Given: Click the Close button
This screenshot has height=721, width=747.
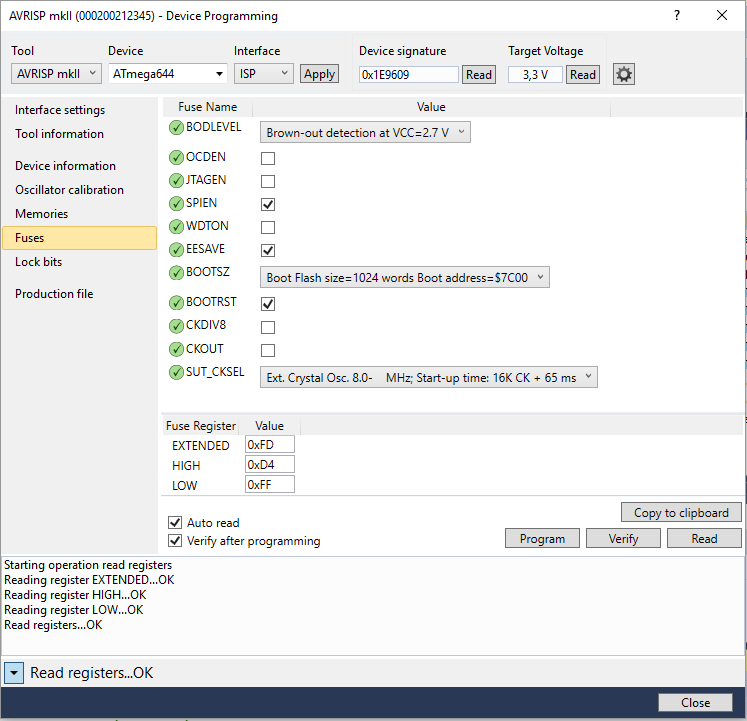Looking at the screenshot, I should tap(695, 703).
